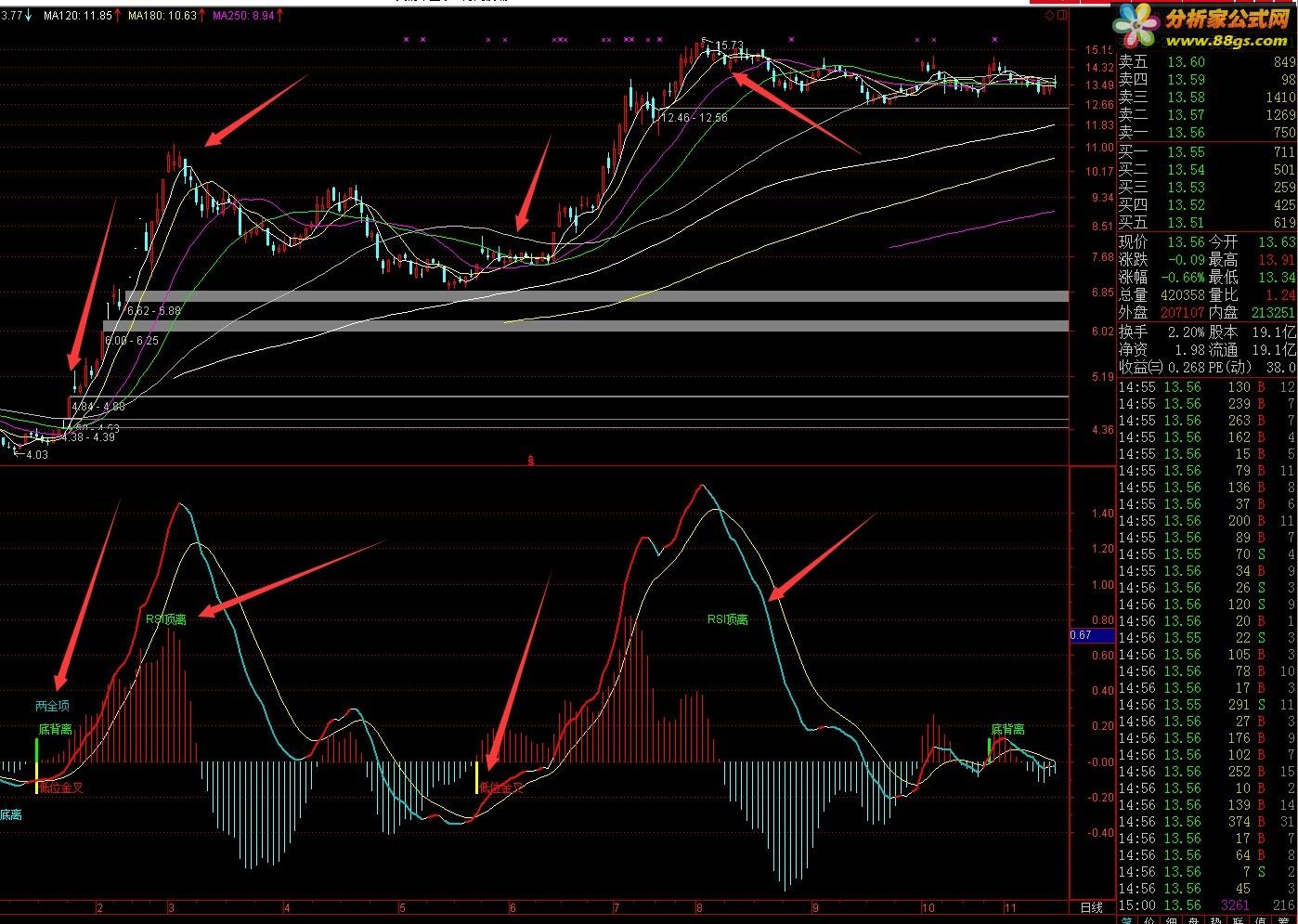The height and width of the screenshot is (924, 1298).
Task: Click the 14:56 trade row with volume 291
Action: (1207, 705)
